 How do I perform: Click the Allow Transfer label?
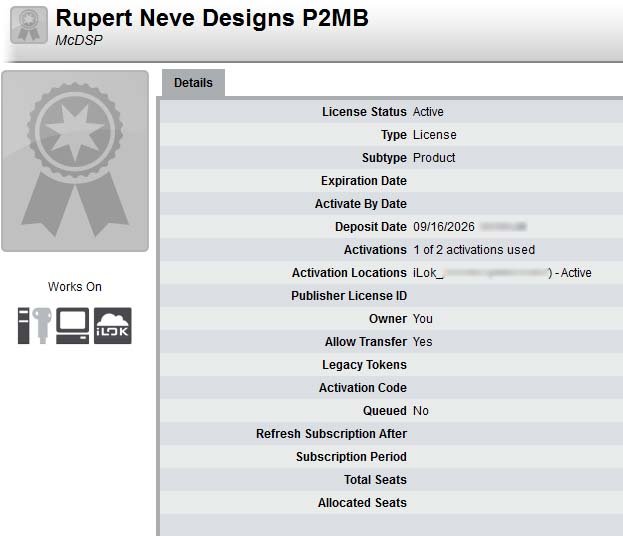(366, 342)
